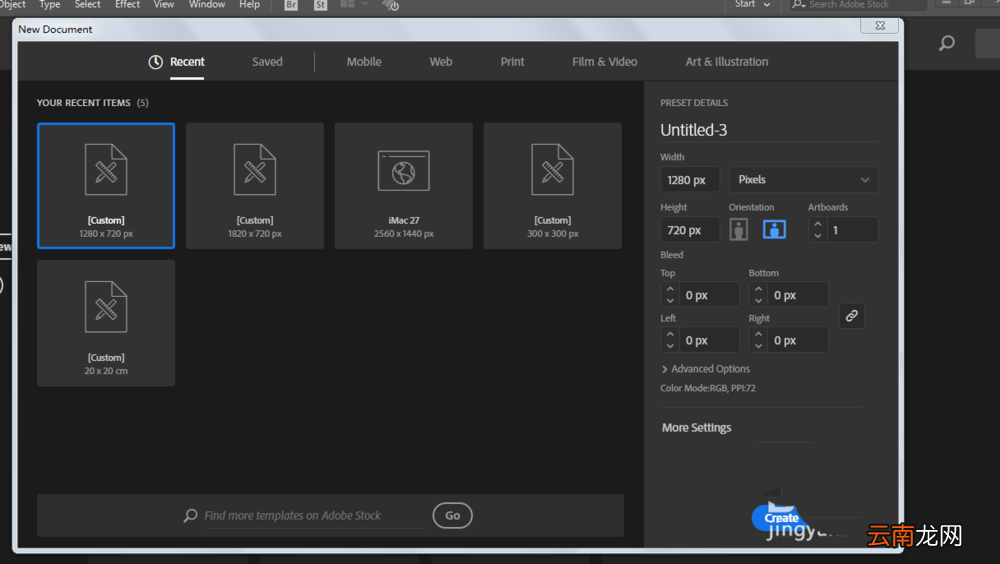Viewport: 1000px width, 564px height.
Task: Expand Advanced Options
Action: tap(705, 369)
